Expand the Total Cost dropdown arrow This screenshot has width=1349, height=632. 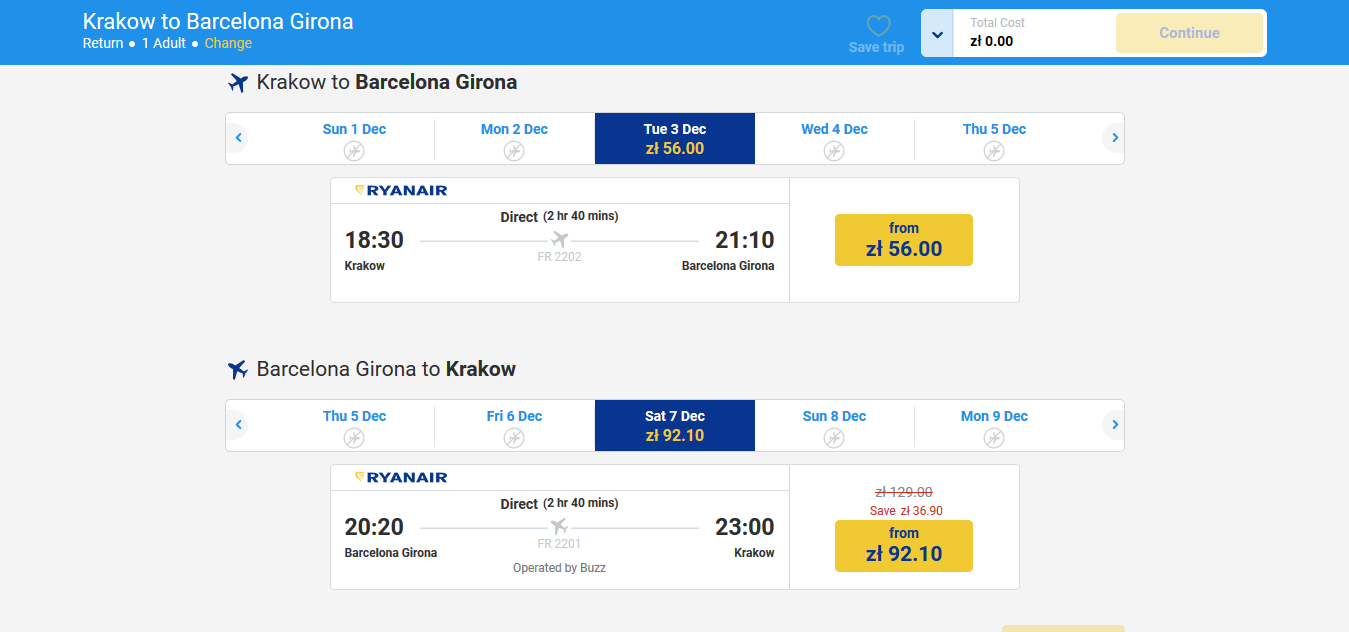tap(937, 34)
